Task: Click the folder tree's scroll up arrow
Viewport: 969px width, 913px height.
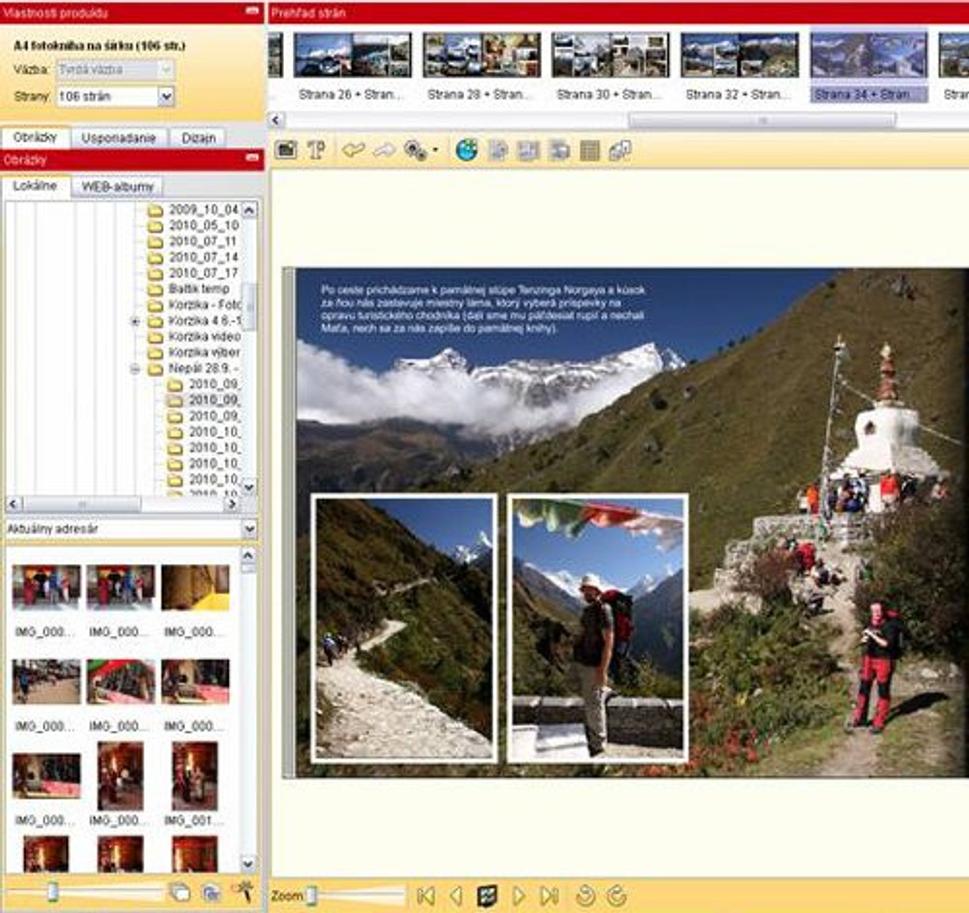Action: pos(249,210)
